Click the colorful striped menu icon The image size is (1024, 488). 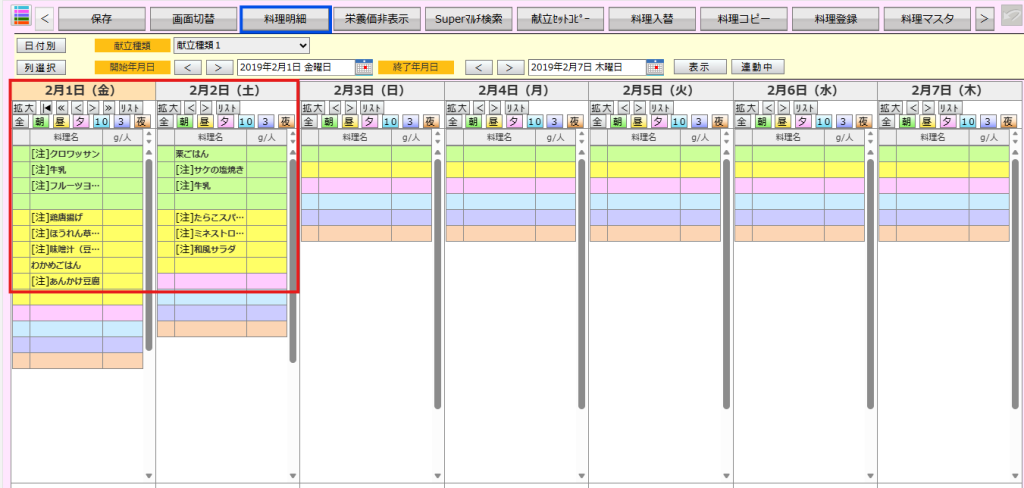(x=20, y=16)
